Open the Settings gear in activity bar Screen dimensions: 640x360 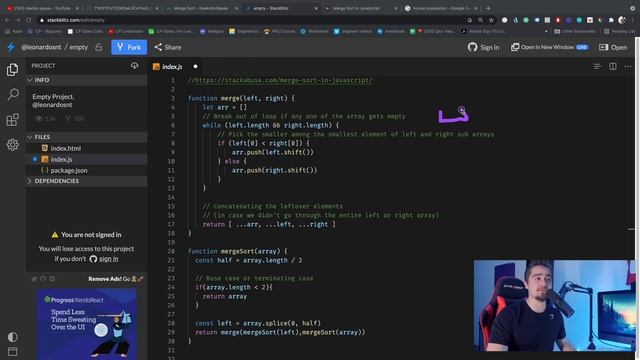point(12,144)
